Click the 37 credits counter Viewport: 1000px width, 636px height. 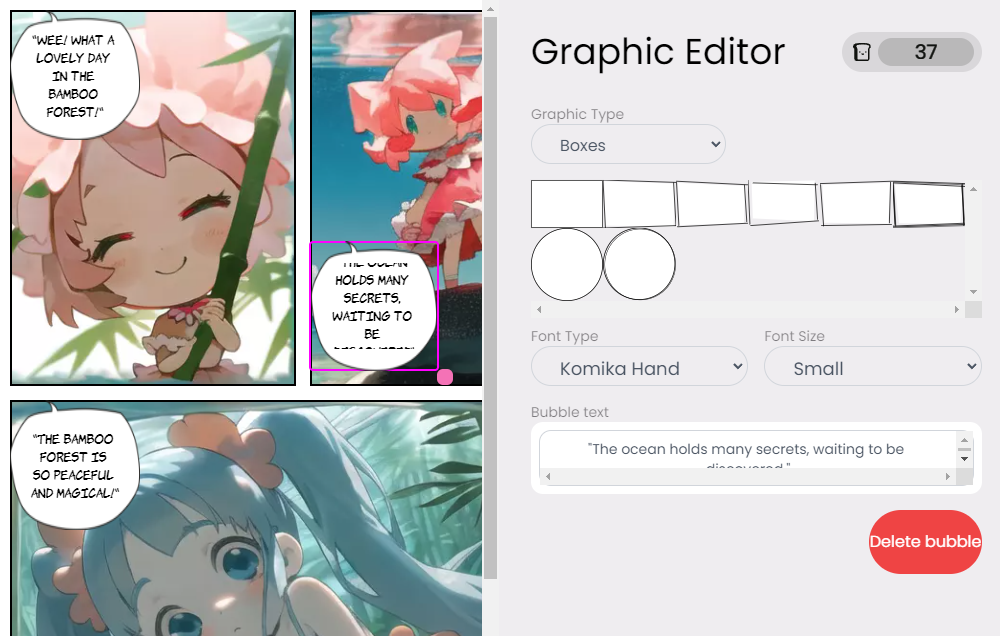coord(925,52)
